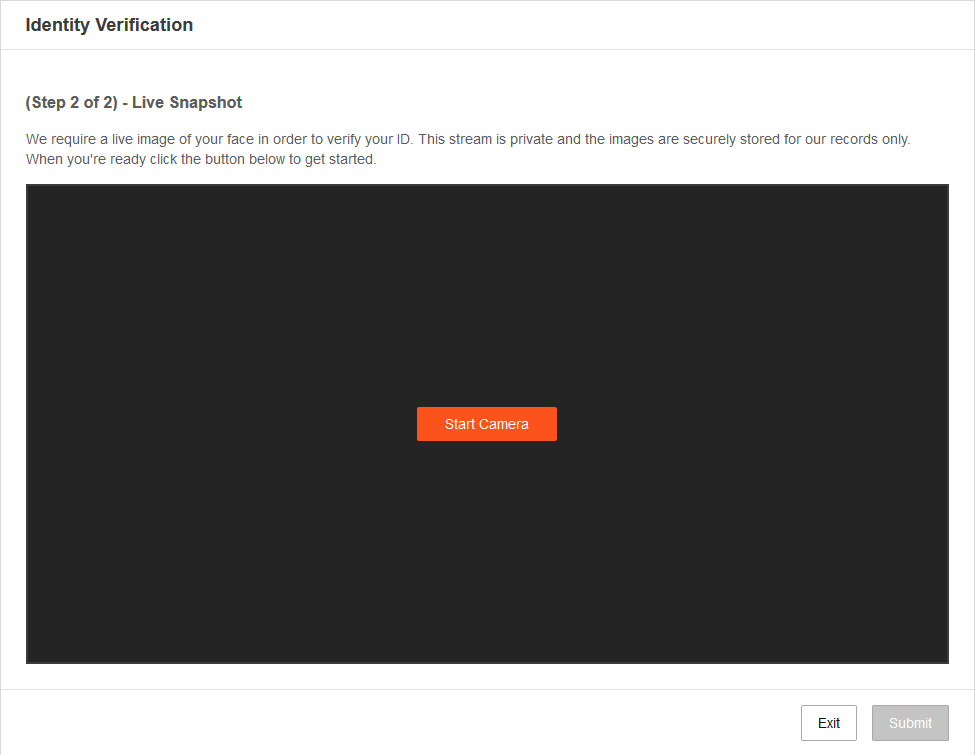Begin the webcam stream for the live snapshot
This screenshot has height=755, width=975.
[486, 424]
